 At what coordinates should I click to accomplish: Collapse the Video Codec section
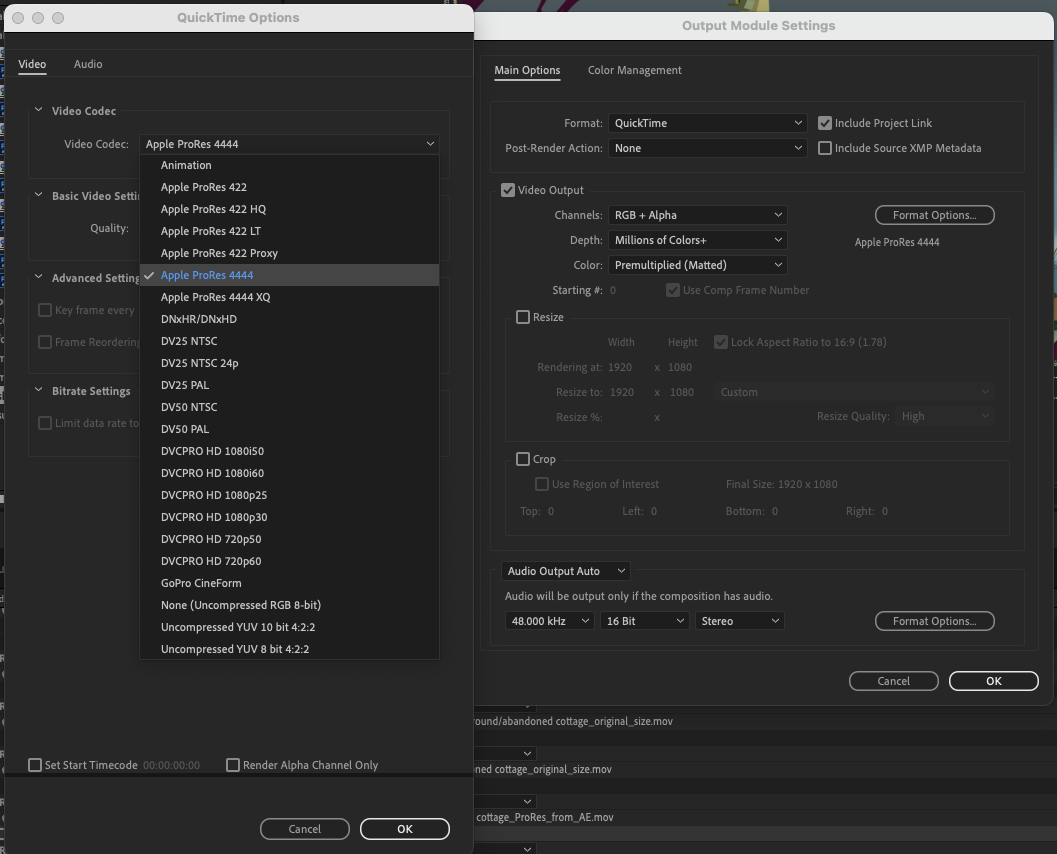tap(38, 110)
